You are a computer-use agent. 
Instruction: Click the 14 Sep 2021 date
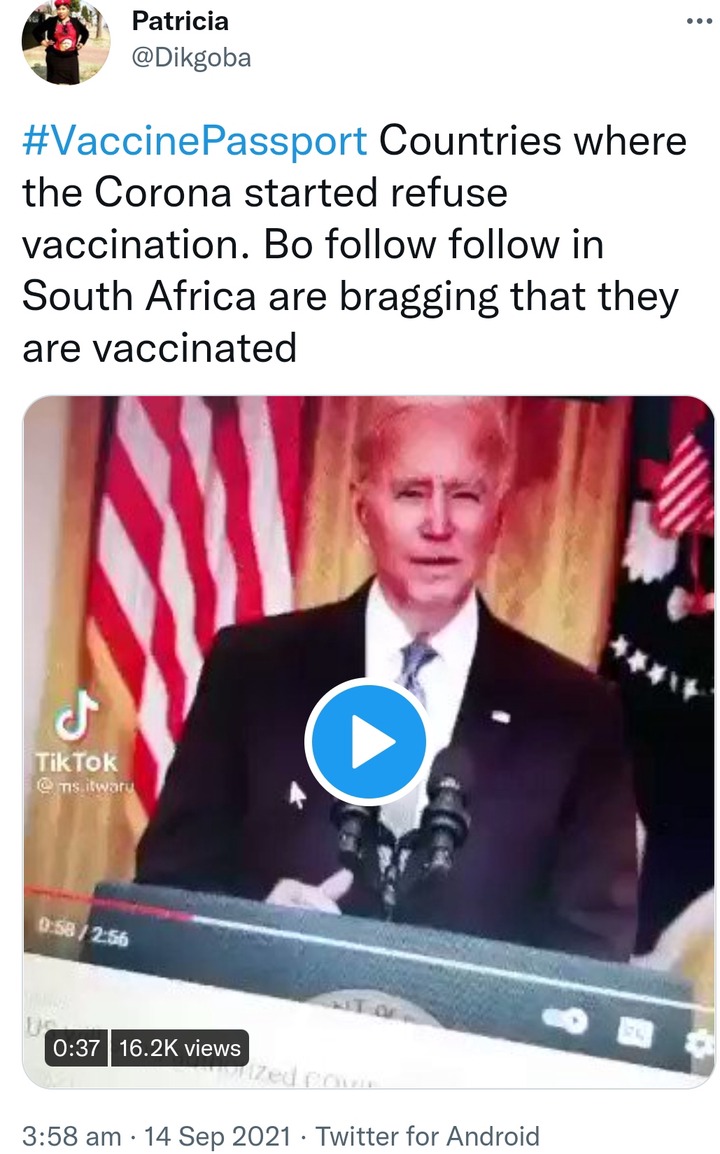(217, 1136)
